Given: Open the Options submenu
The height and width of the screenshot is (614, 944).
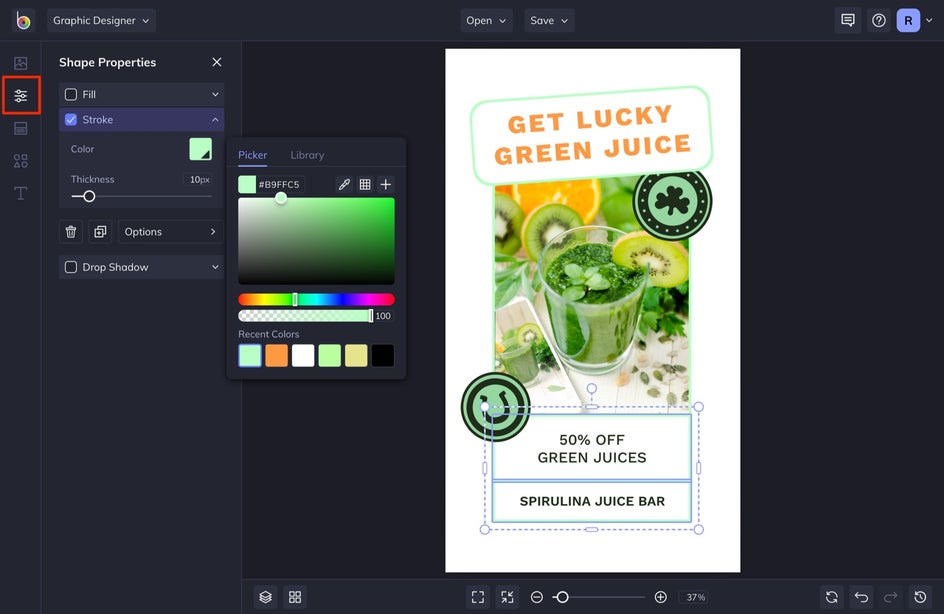Looking at the screenshot, I should click(x=170, y=232).
